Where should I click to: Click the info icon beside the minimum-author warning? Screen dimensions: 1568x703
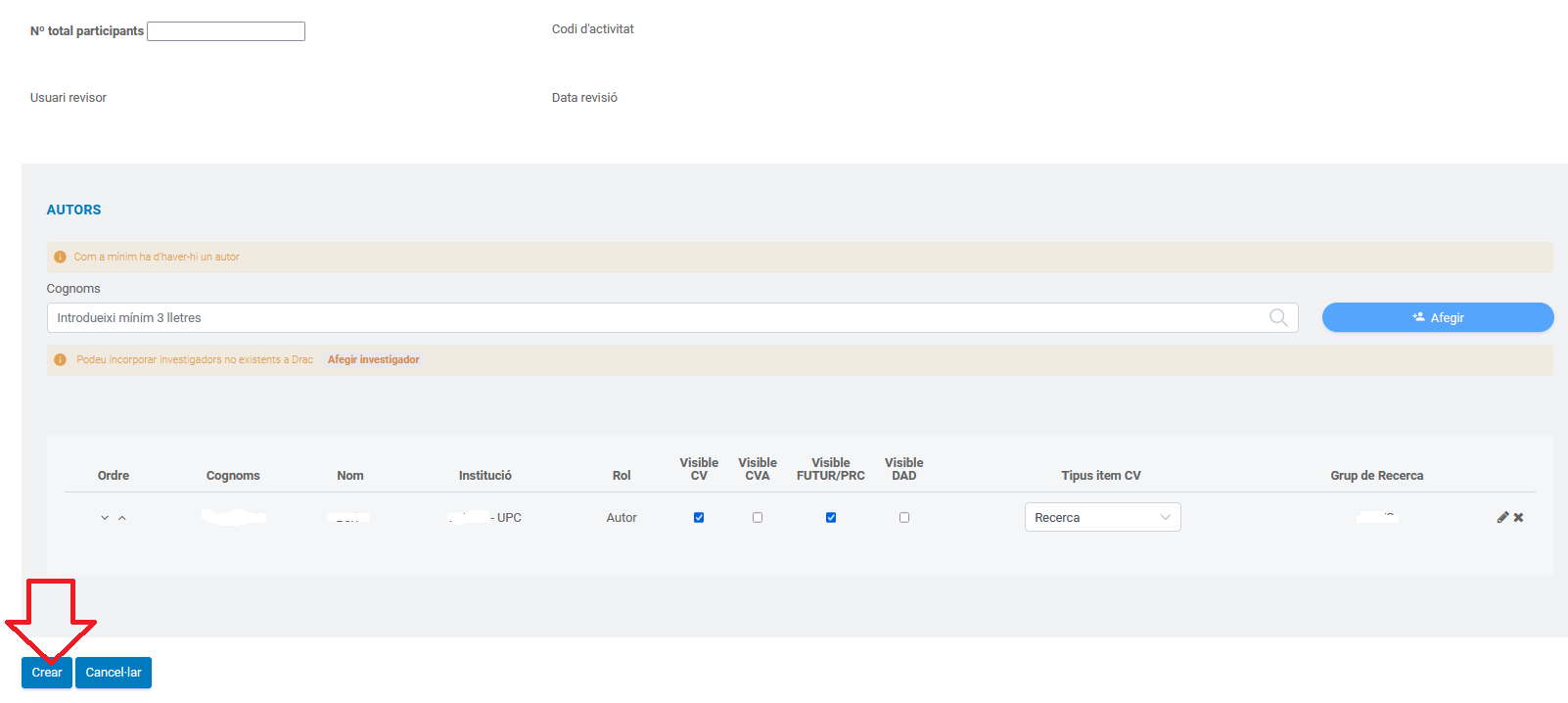pos(60,257)
